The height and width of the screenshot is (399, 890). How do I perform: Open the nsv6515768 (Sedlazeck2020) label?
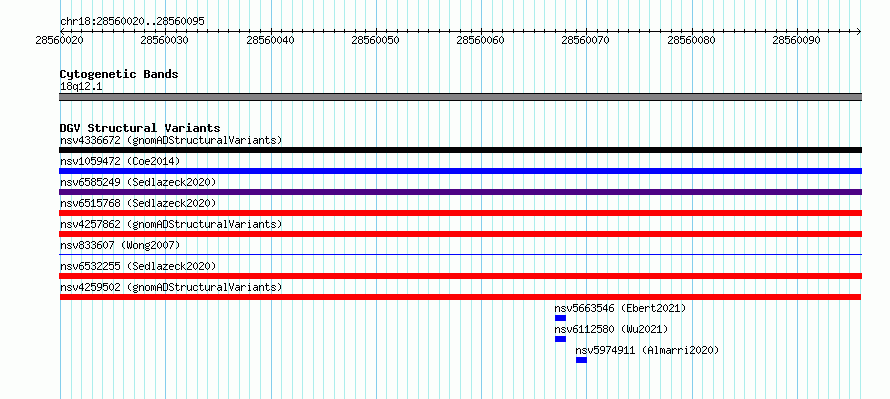(138, 203)
